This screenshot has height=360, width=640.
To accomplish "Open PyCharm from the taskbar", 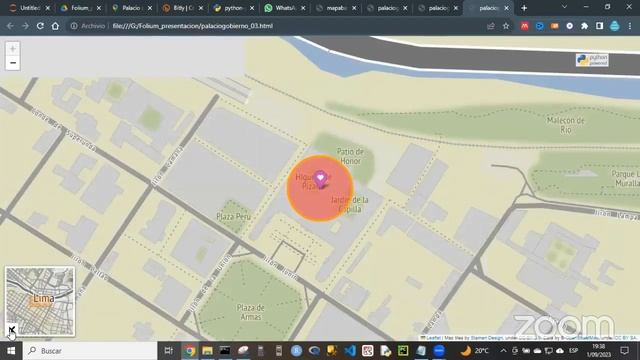I will pos(403,351).
